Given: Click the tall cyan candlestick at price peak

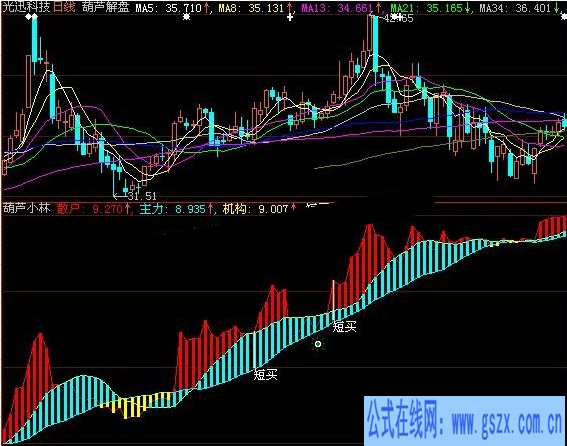Looking at the screenshot, I should coord(375,43).
